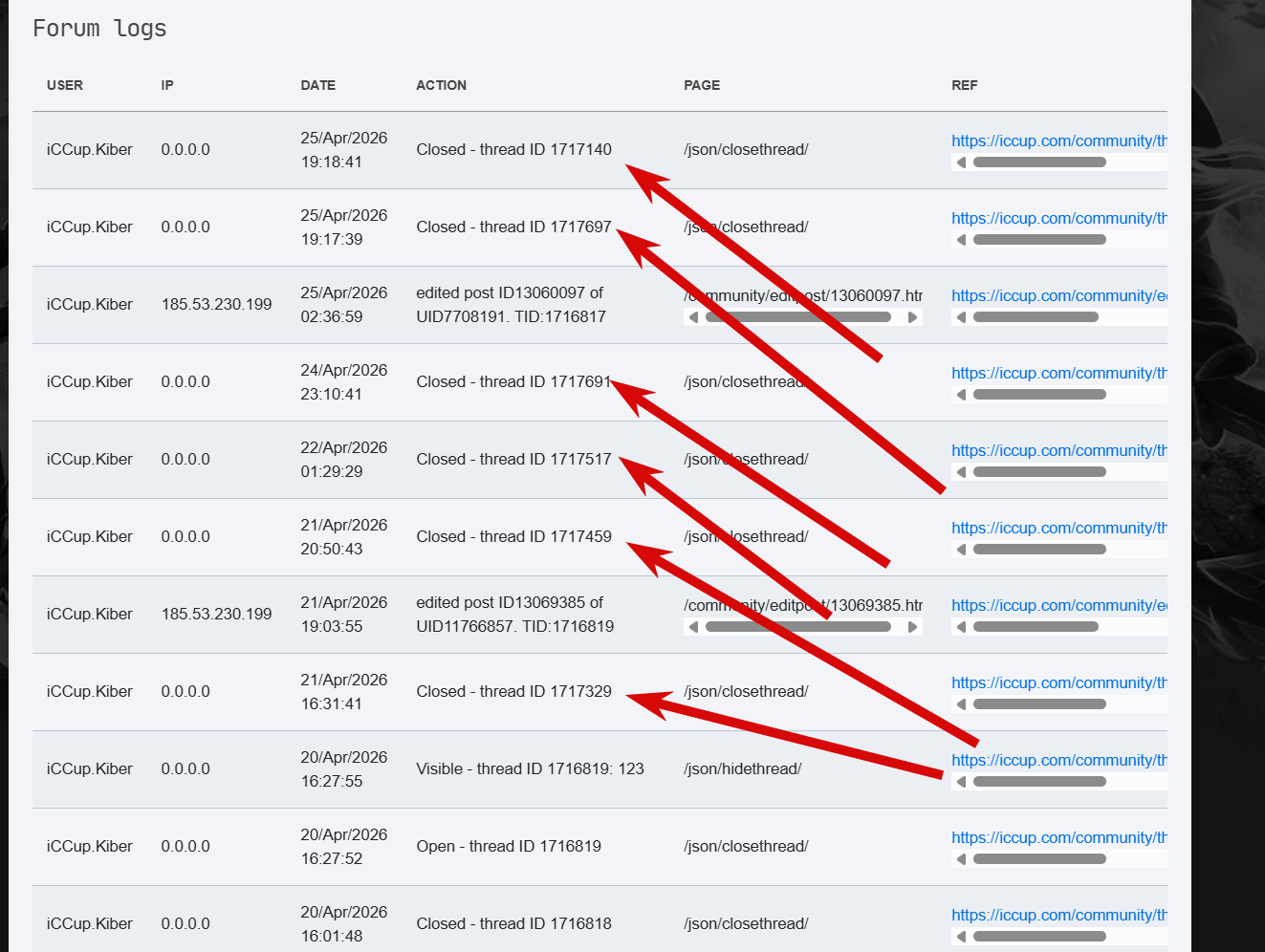The height and width of the screenshot is (952, 1265).
Task: Click the REF column header
Action: point(965,85)
